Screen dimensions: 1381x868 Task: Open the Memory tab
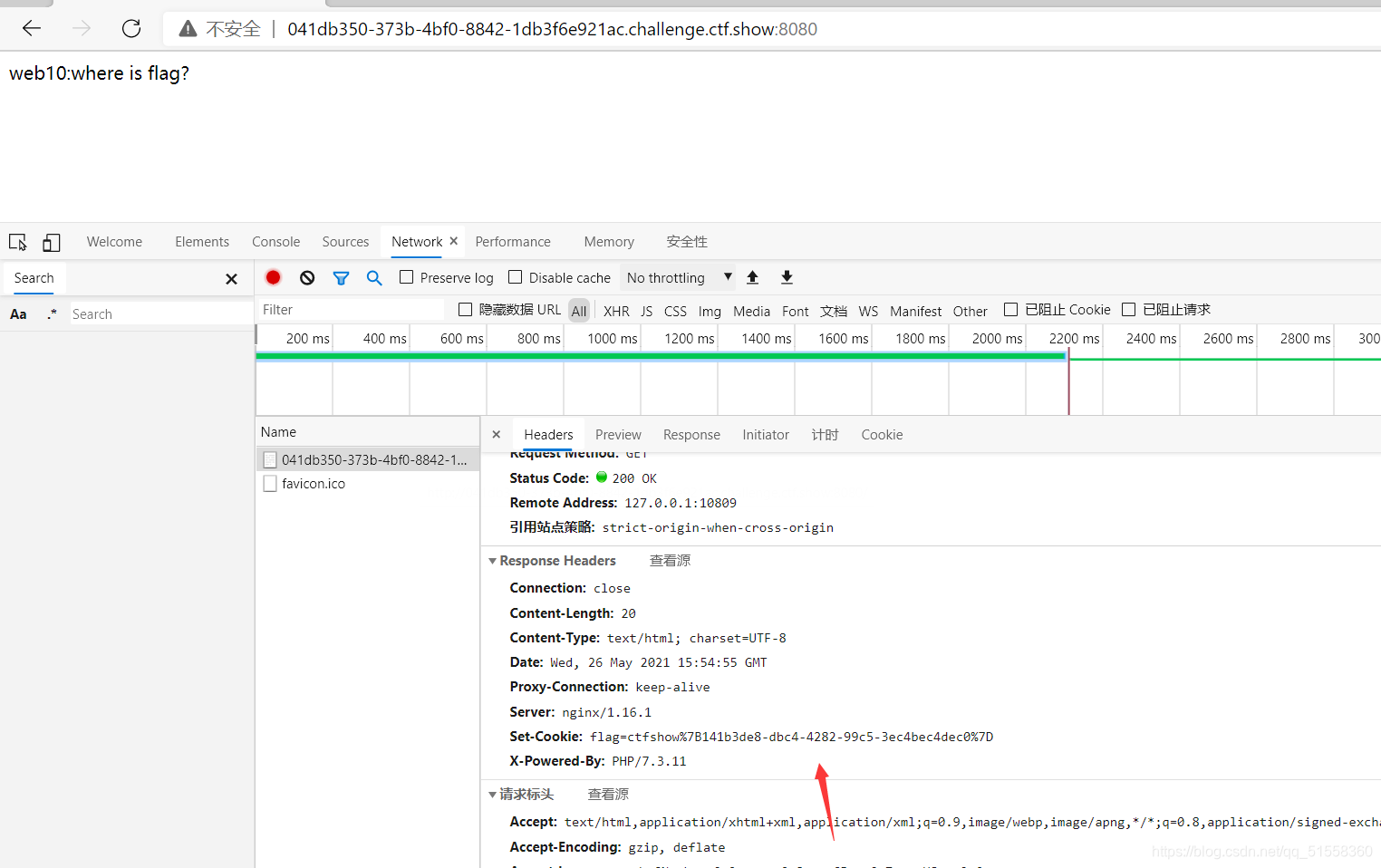tap(609, 242)
